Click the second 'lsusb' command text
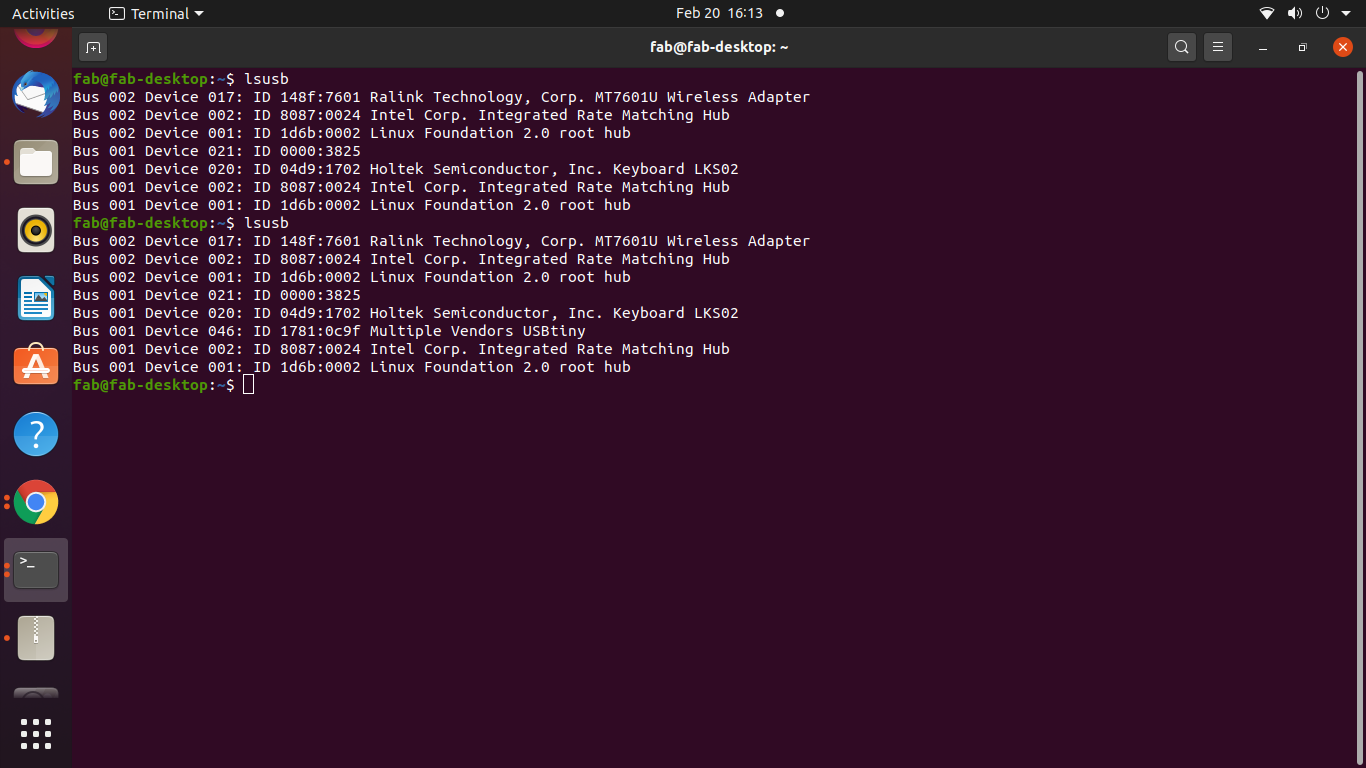This screenshot has height=768, width=1366. tap(266, 223)
